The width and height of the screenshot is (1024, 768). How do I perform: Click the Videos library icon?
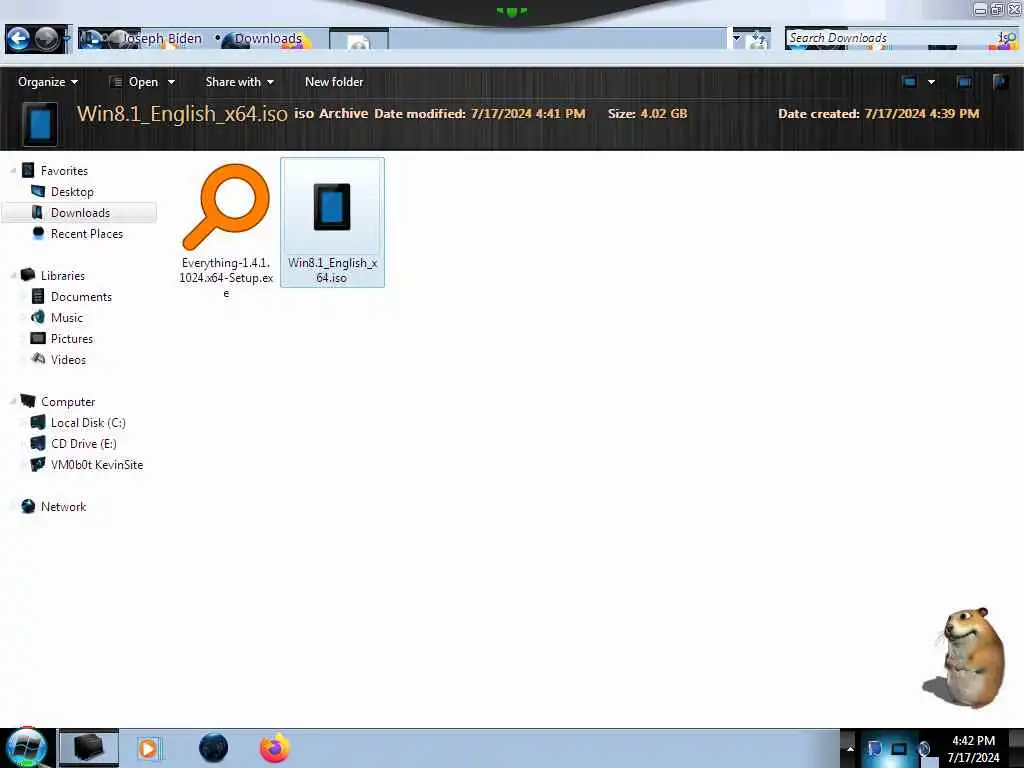38,359
